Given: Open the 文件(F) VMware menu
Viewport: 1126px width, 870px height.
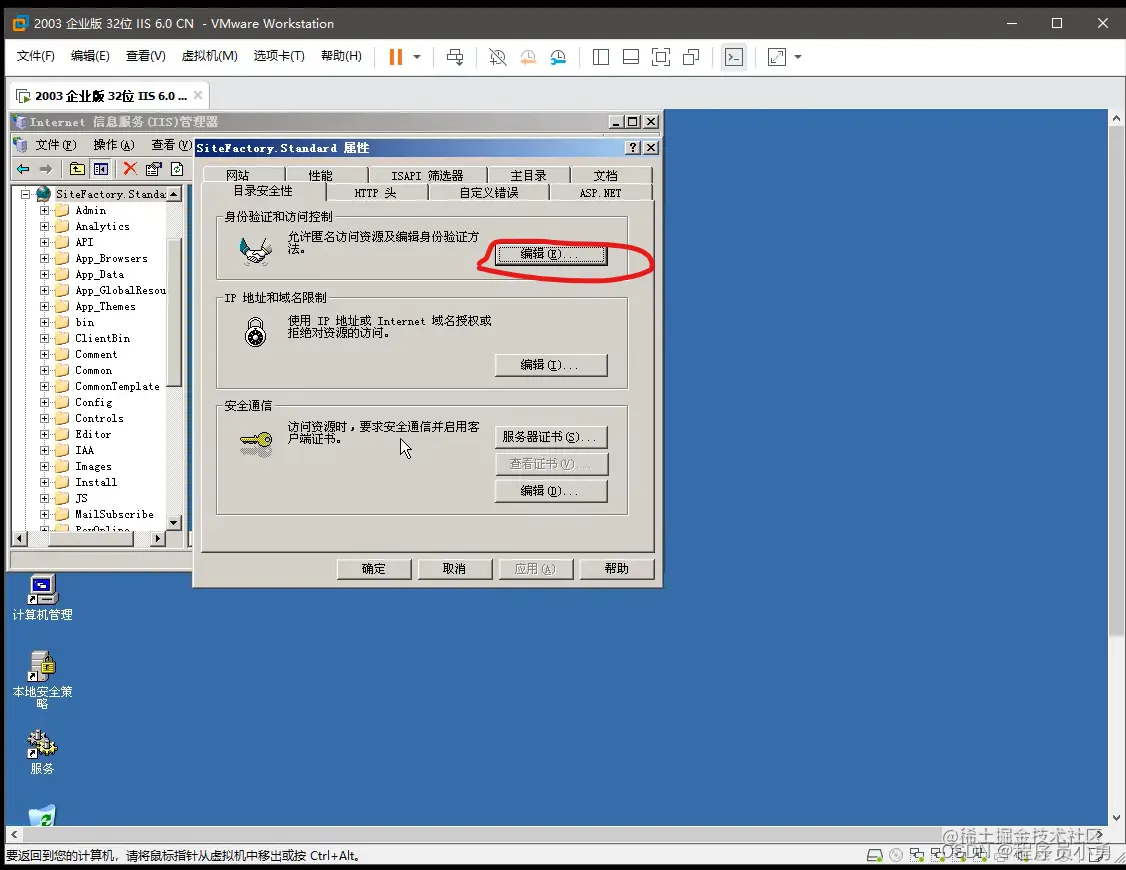Looking at the screenshot, I should tap(35, 56).
